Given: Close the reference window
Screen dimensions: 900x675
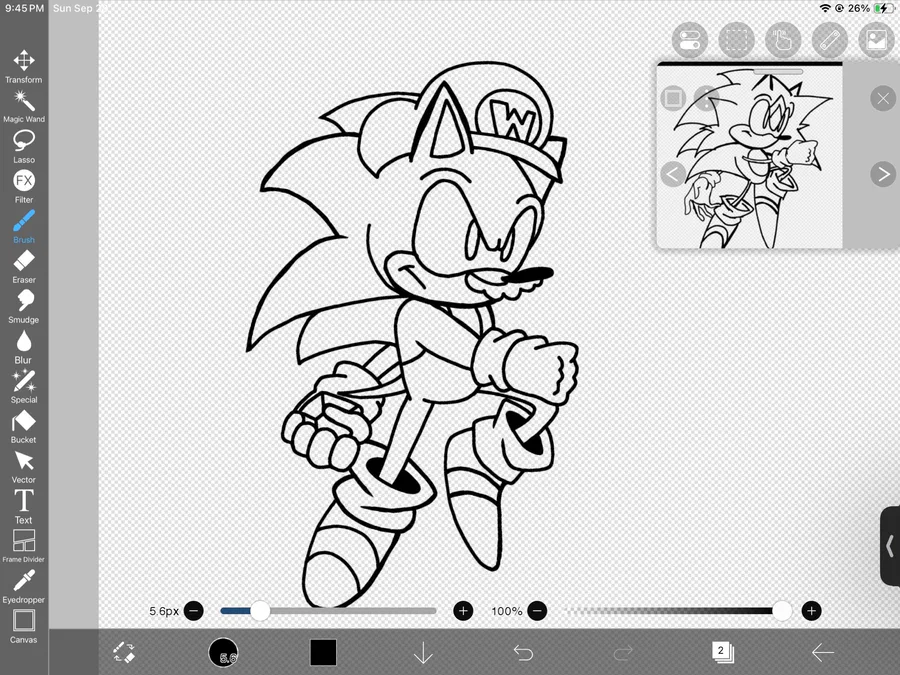Looking at the screenshot, I should 883,99.
